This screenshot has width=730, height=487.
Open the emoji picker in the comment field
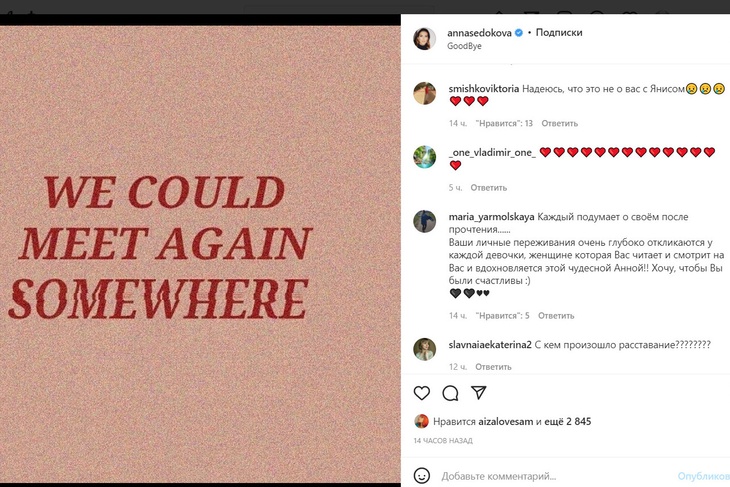point(423,476)
